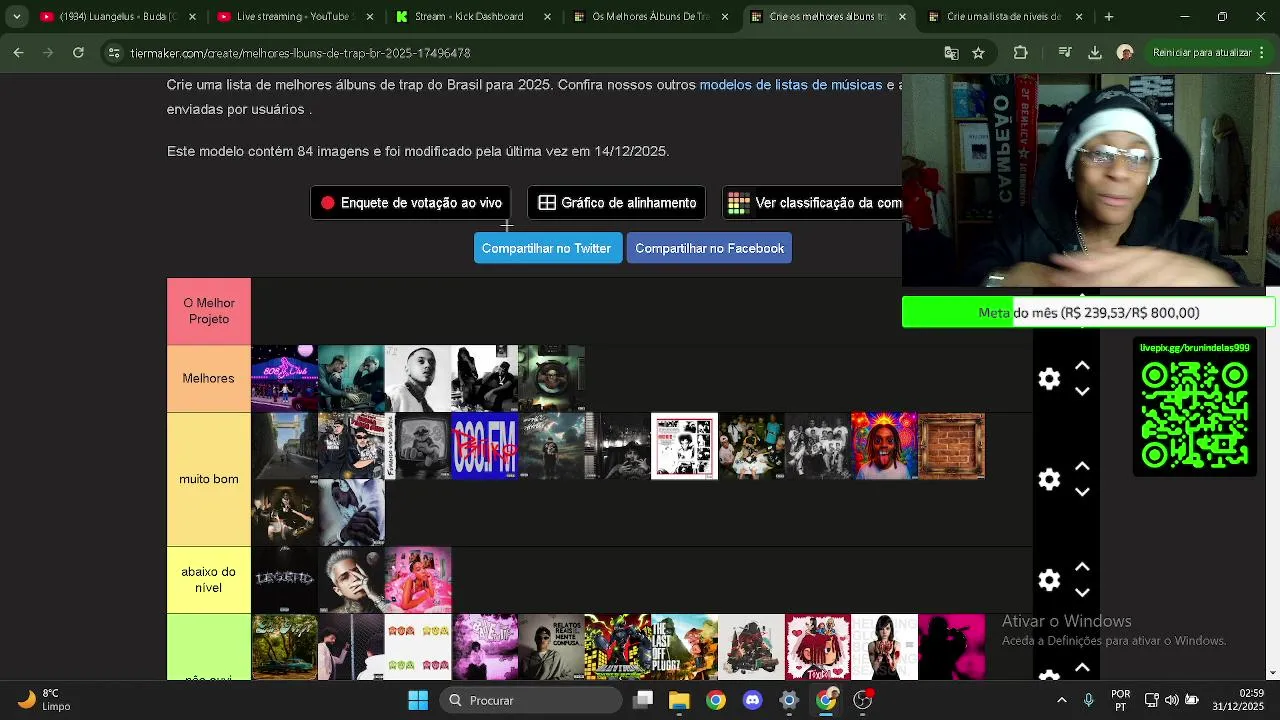Move muito bom tier up with arrow

click(x=1082, y=466)
